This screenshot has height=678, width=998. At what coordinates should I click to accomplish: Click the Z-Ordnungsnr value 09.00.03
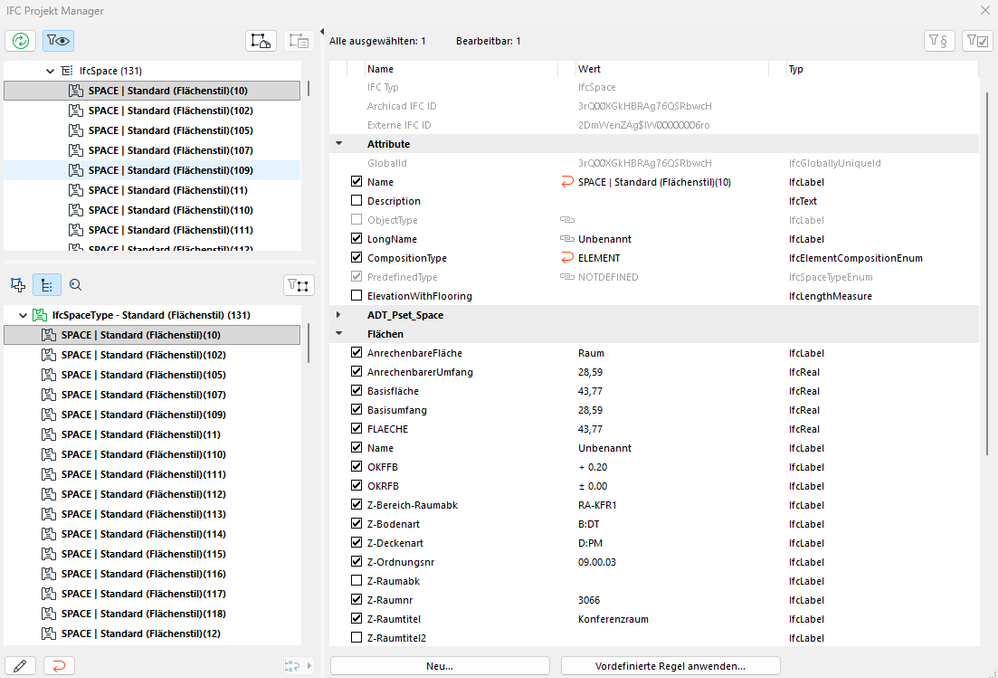coord(597,562)
